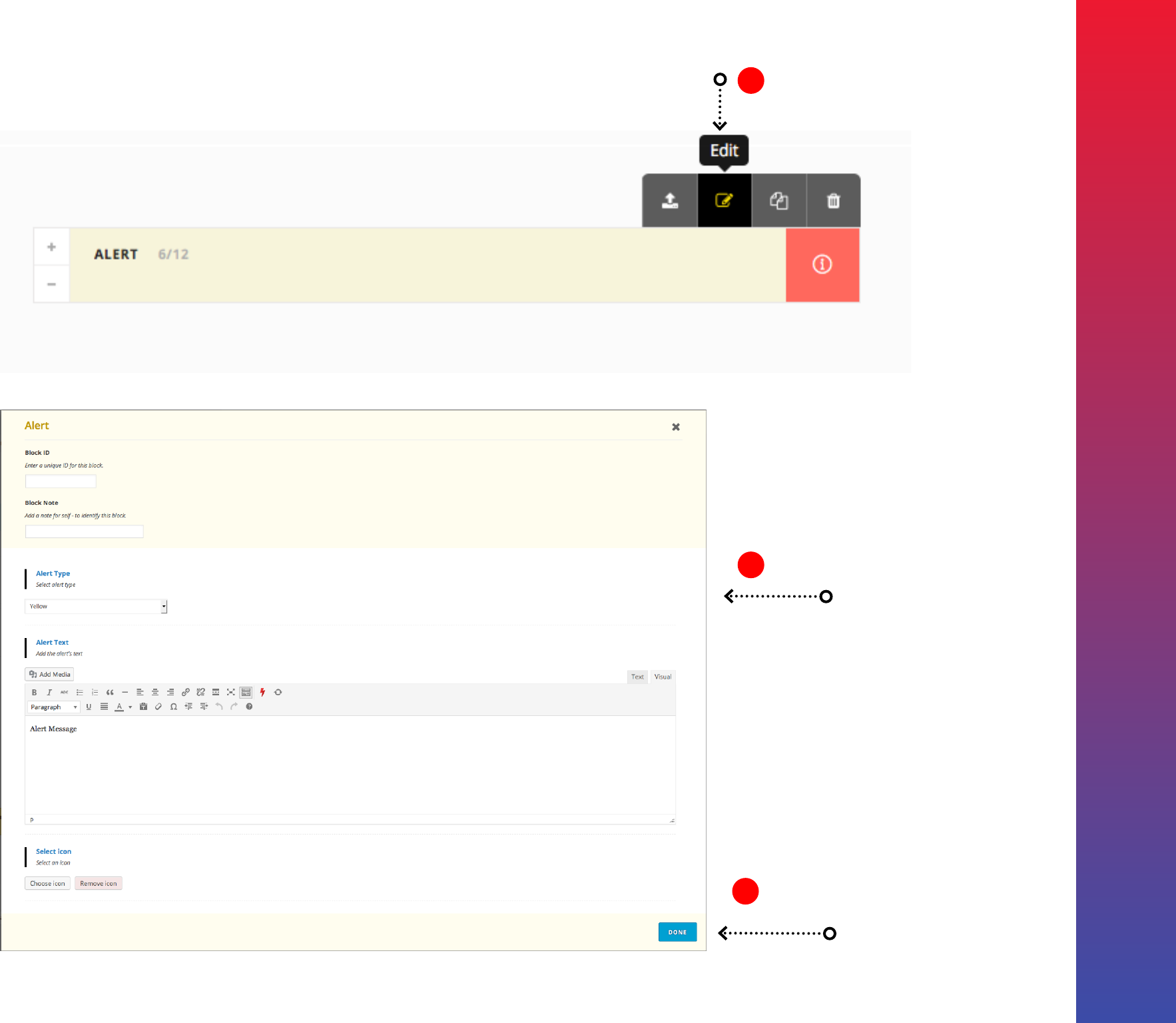Click the editor resize handle corner

672,821
